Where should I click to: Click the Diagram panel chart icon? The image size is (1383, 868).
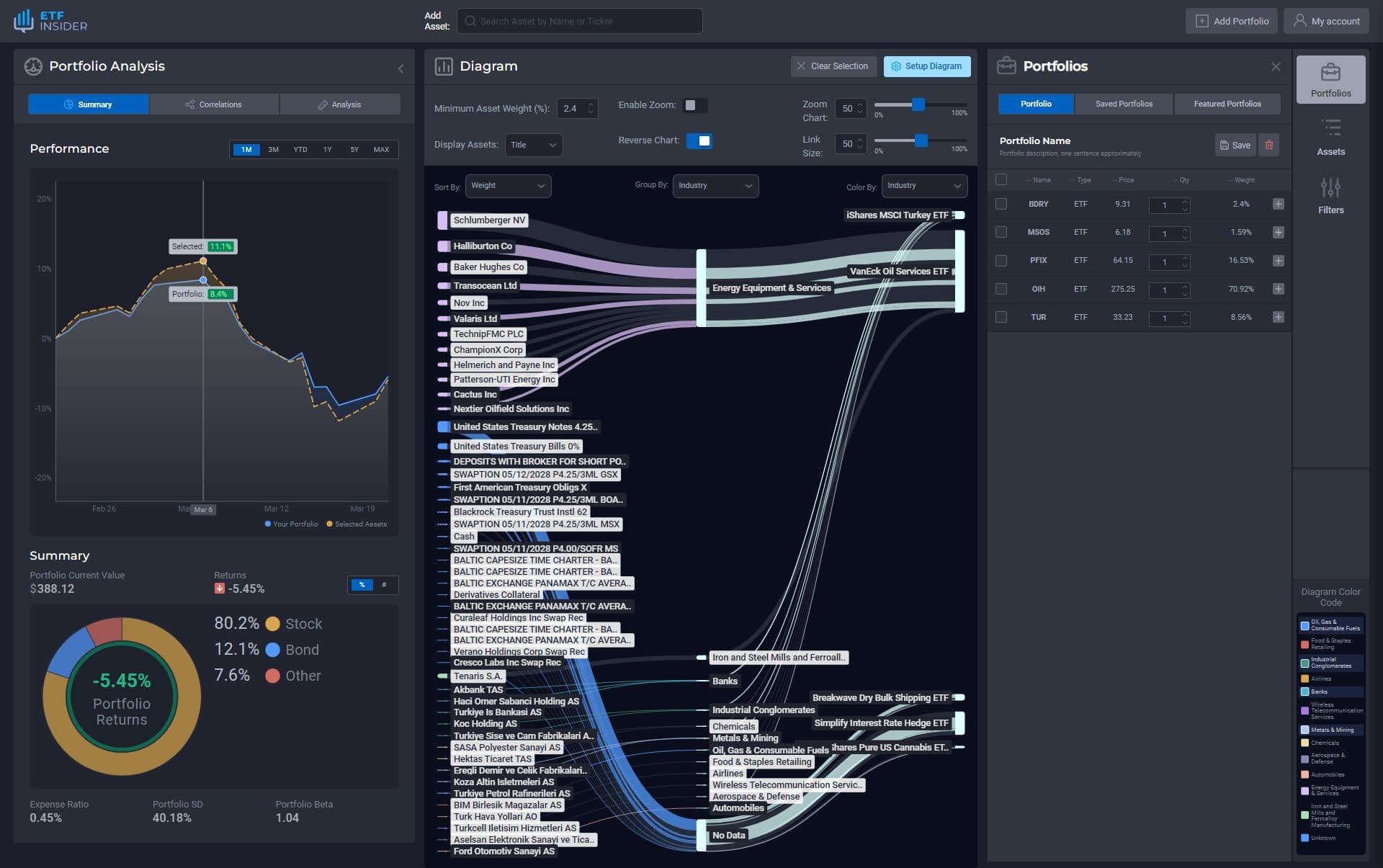444,66
